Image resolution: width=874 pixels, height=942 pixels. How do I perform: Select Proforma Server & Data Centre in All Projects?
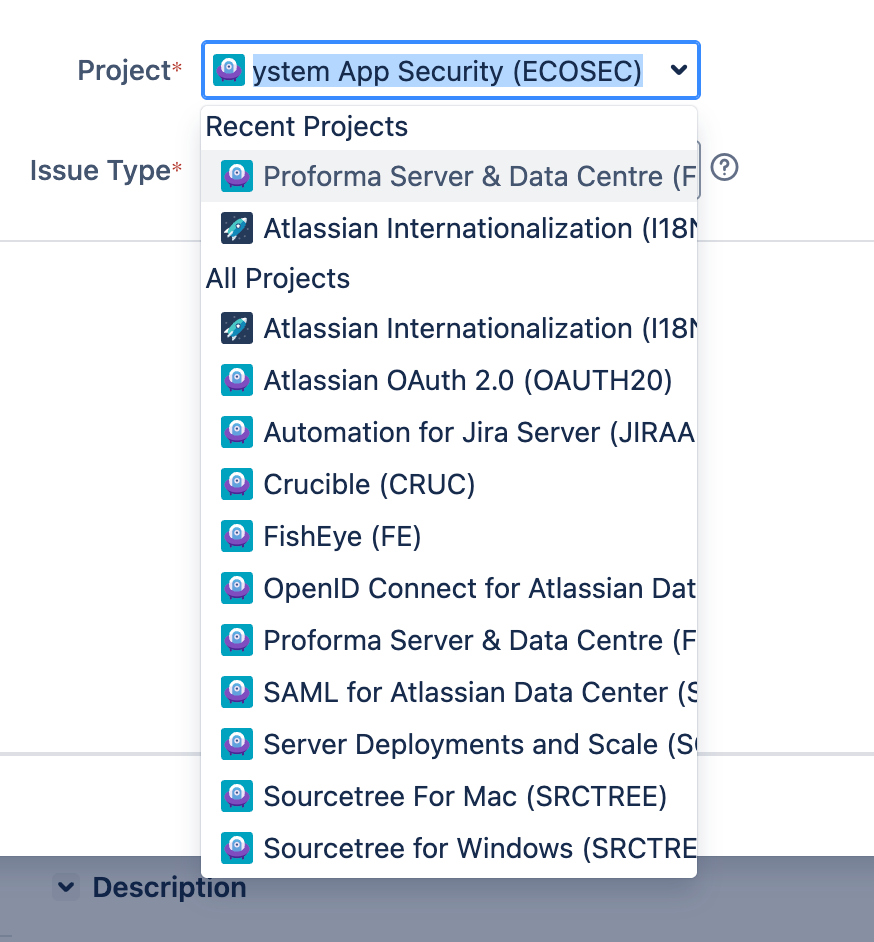tap(449, 640)
